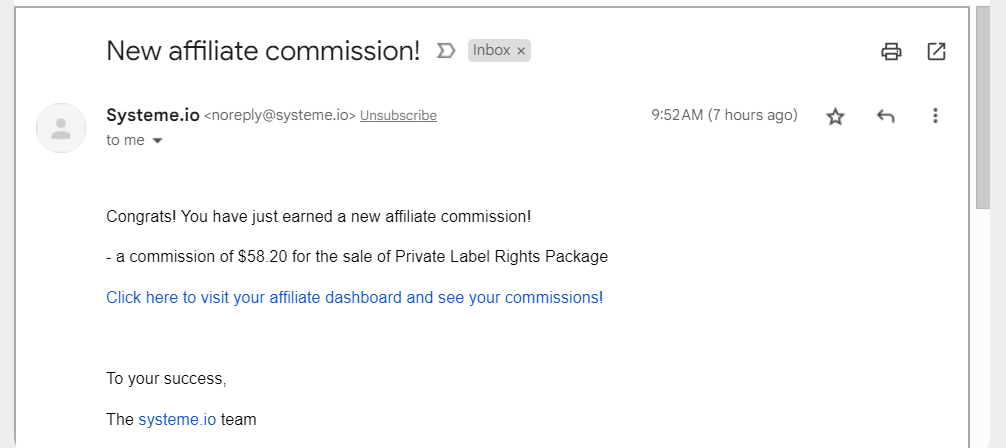Remove the Inbox label using its x
This screenshot has width=1006, height=448.
(x=521, y=51)
